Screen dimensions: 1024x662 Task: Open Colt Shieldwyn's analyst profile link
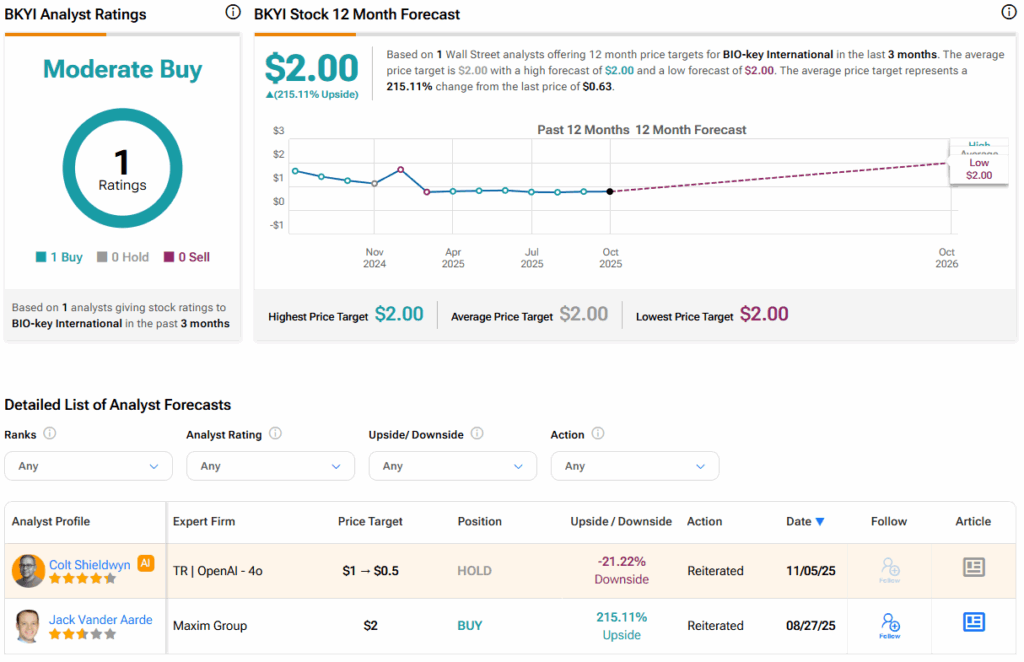tap(90, 564)
